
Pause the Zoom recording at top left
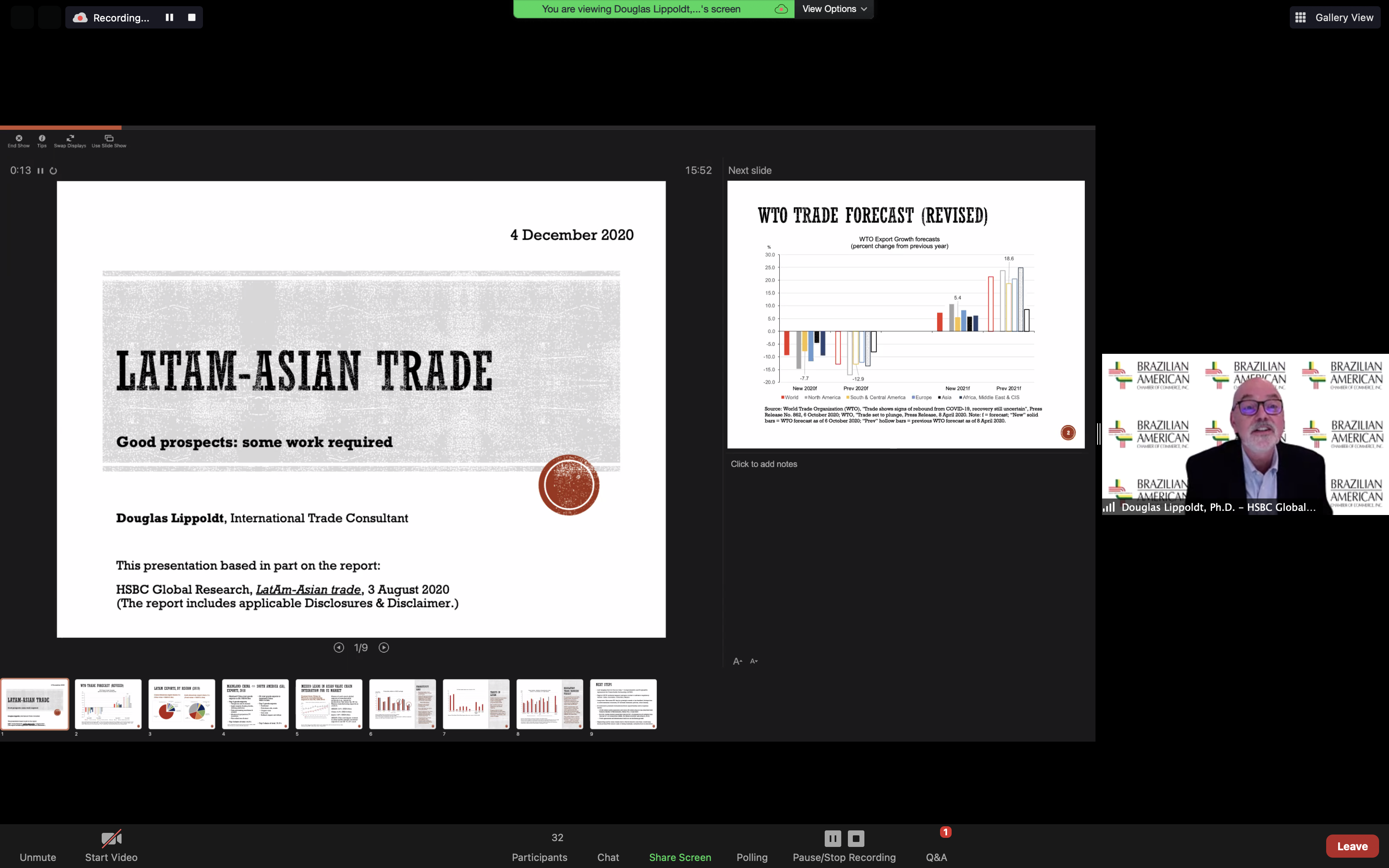pyautogui.click(x=169, y=17)
